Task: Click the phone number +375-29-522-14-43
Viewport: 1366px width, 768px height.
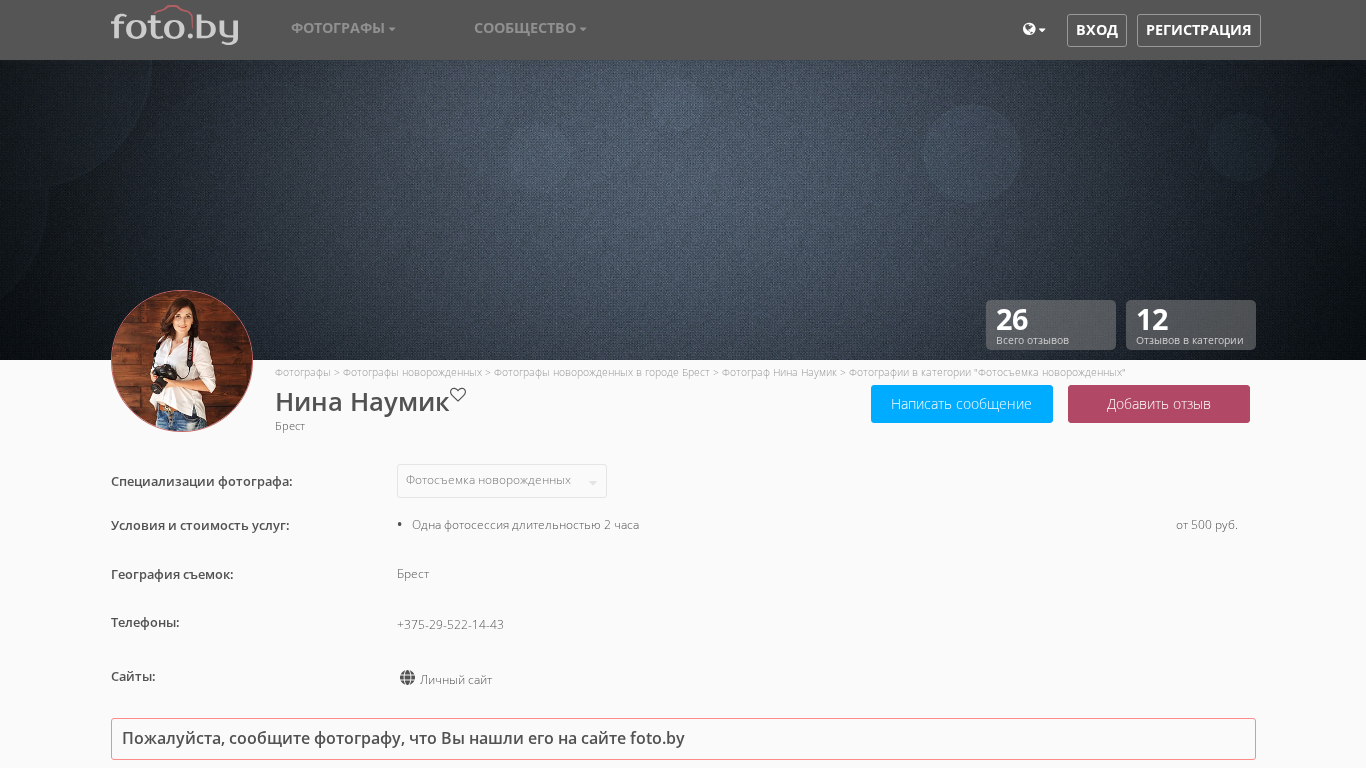Action: tap(450, 625)
